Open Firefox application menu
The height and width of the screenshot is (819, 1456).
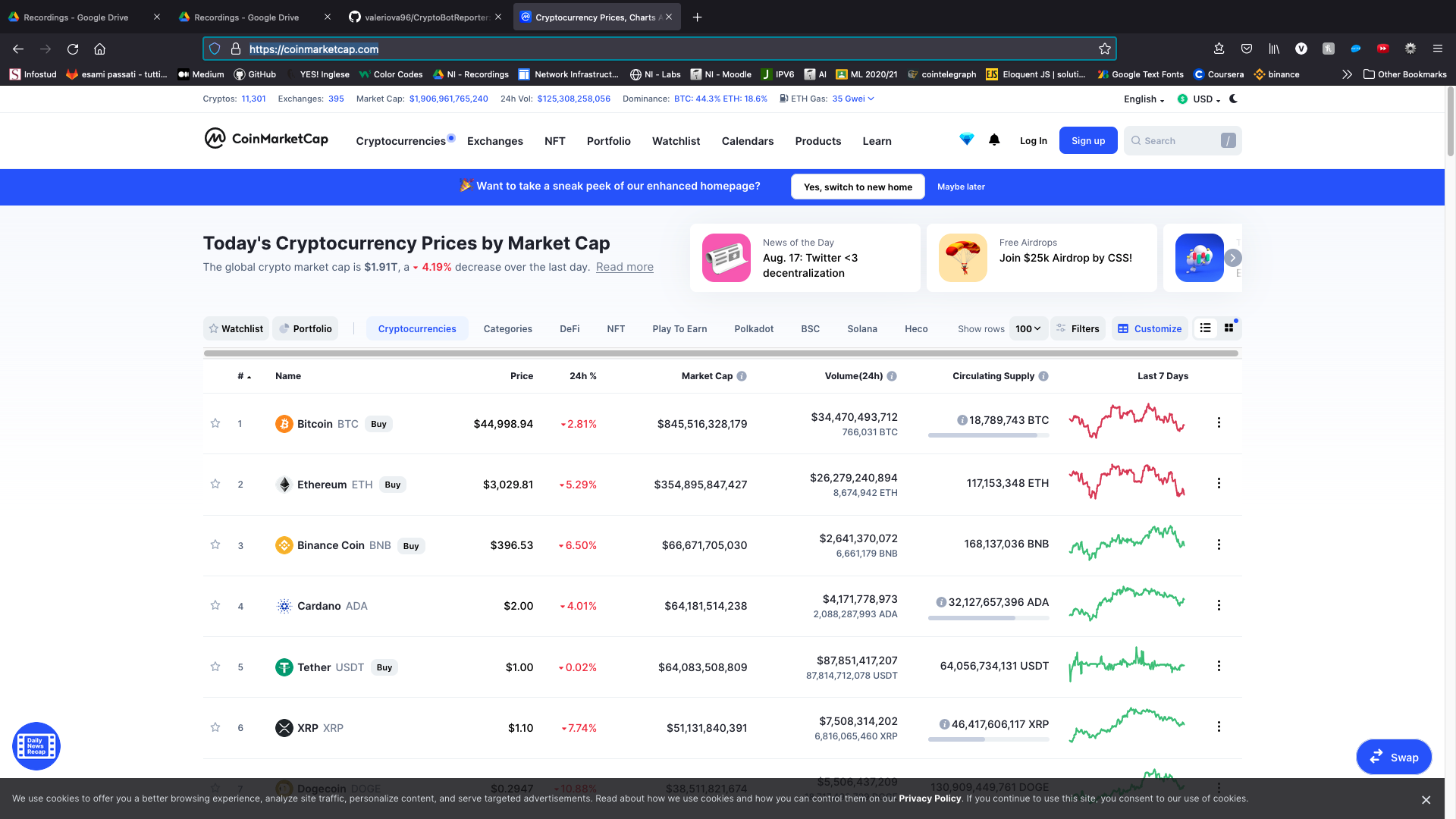coord(1437,49)
